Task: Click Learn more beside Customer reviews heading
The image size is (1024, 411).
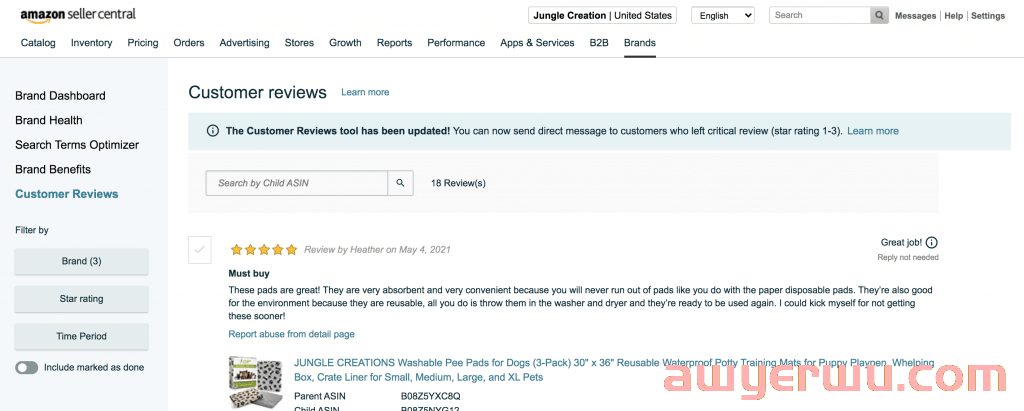Action: [x=365, y=92]
